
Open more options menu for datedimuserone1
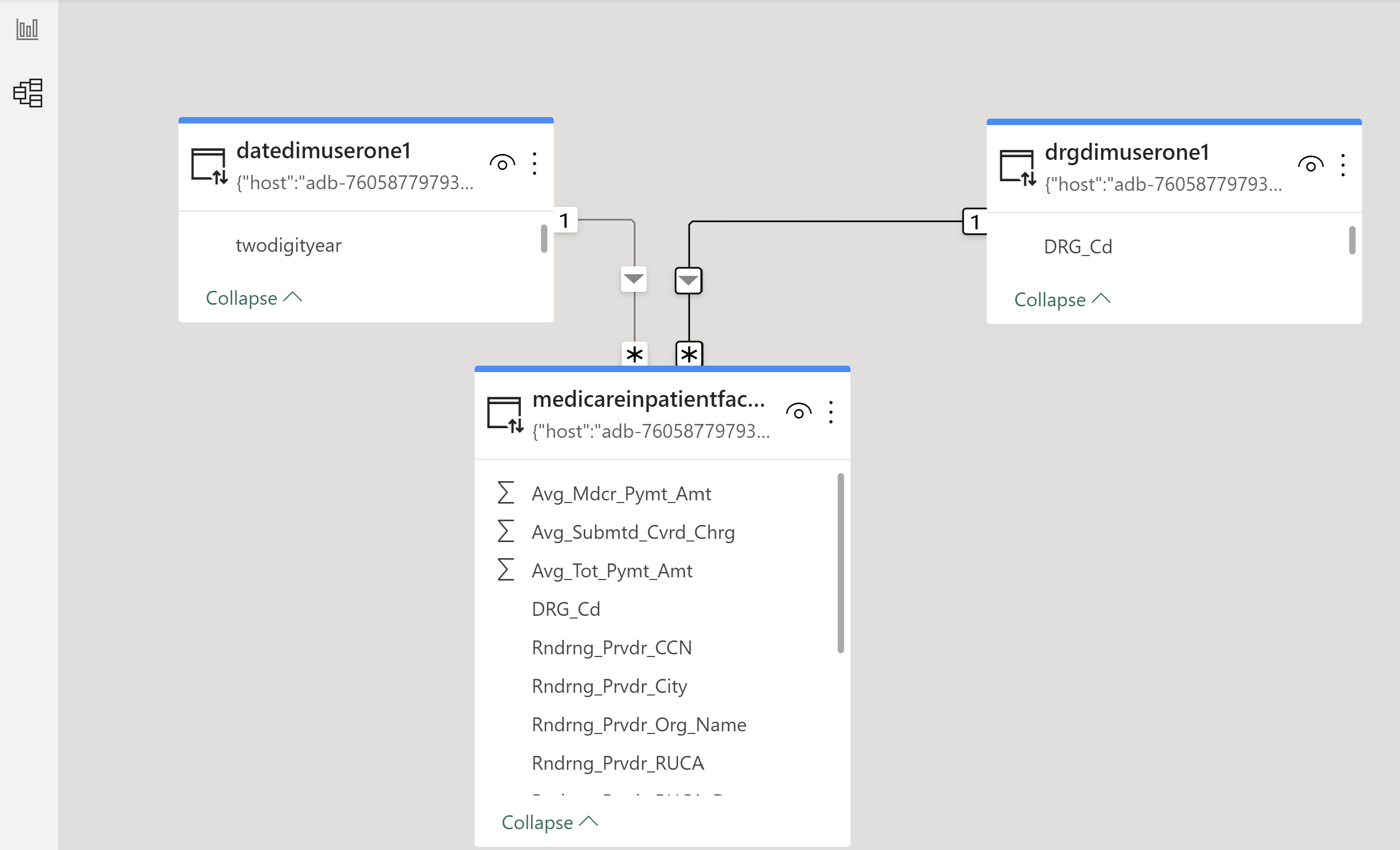tap(534, 164)
